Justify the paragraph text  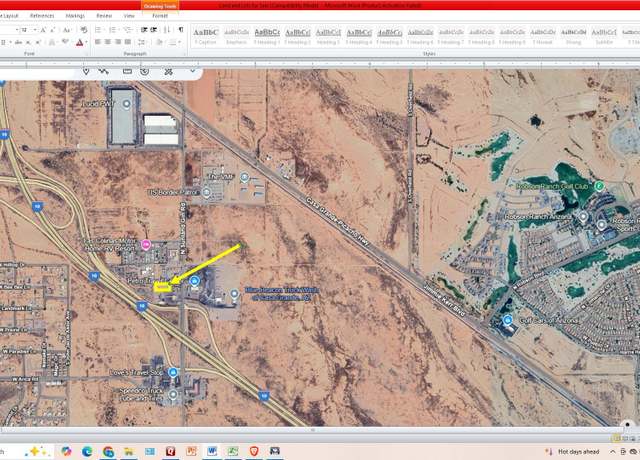click(128, 42)
